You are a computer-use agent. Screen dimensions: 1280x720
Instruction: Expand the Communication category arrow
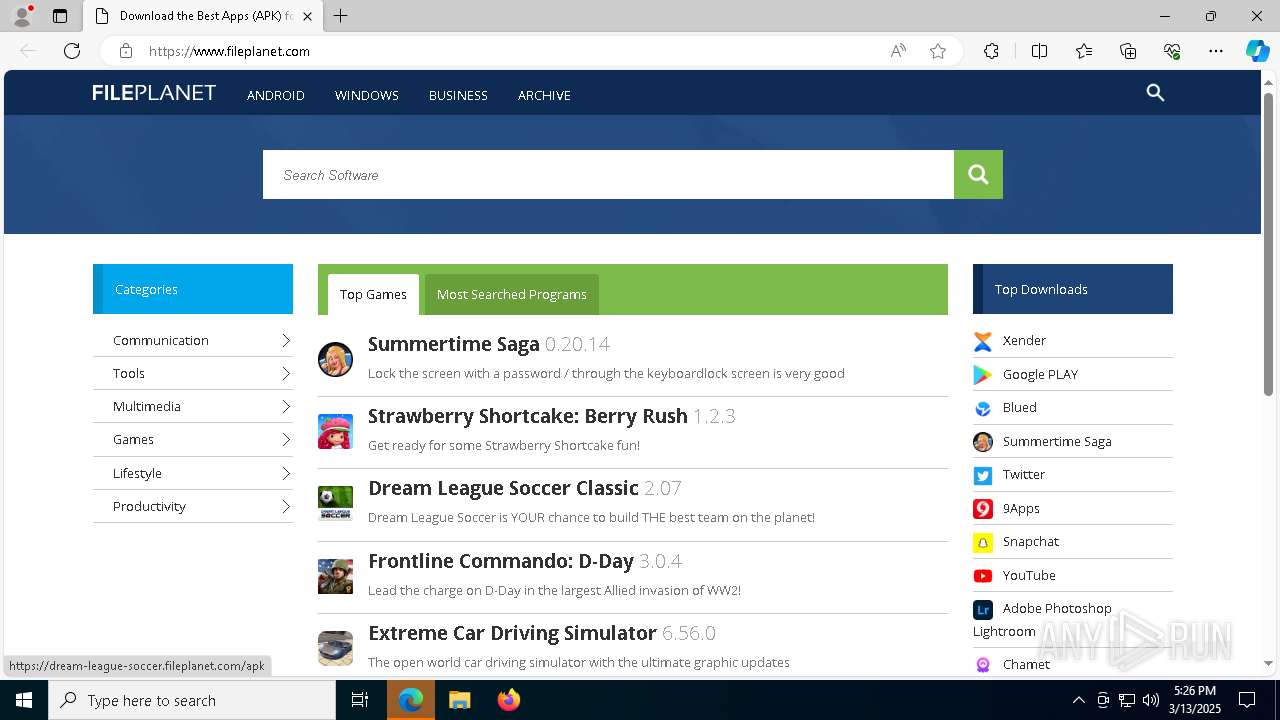(x=285, y=341)
